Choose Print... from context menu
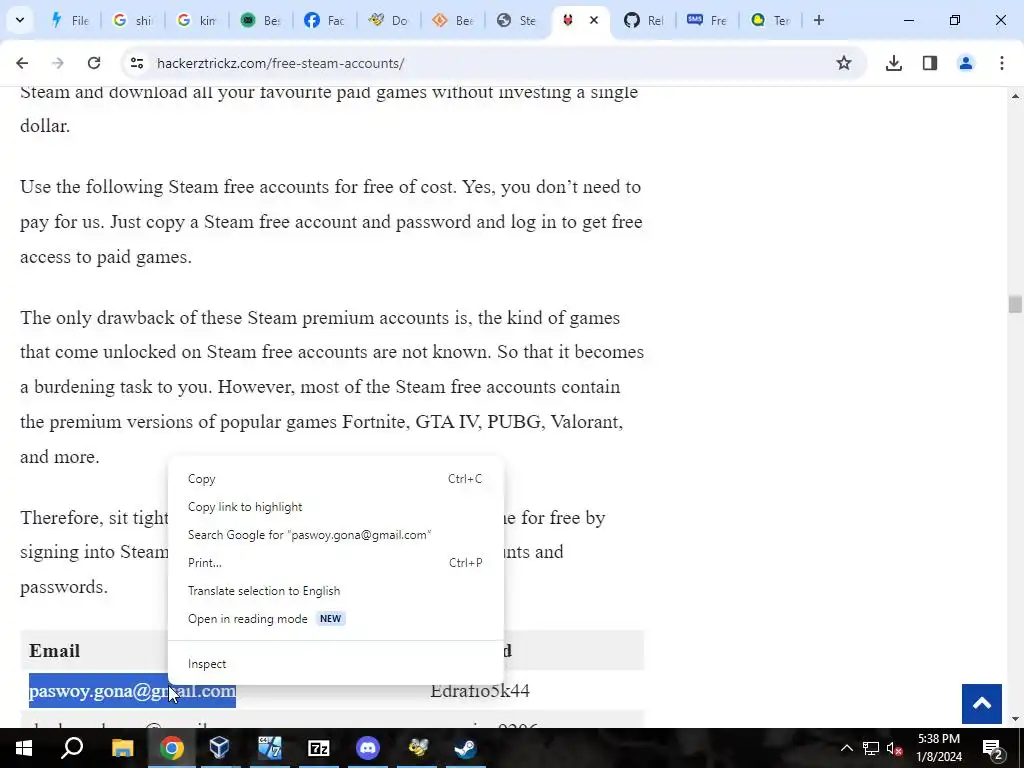This screenshot has width=1024, height=768. (x=336, y=563)
